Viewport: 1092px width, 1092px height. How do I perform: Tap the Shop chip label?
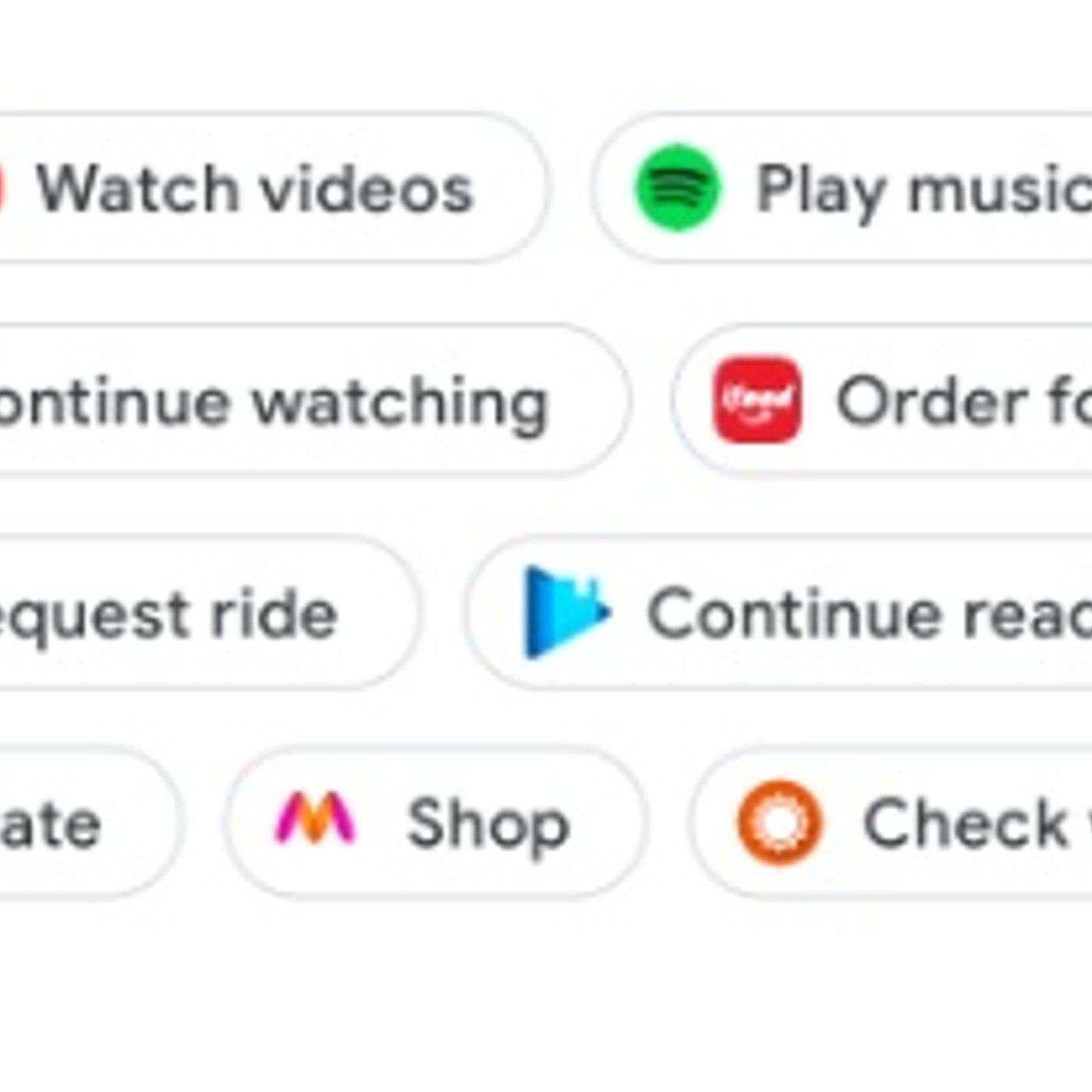coord(488,824)
